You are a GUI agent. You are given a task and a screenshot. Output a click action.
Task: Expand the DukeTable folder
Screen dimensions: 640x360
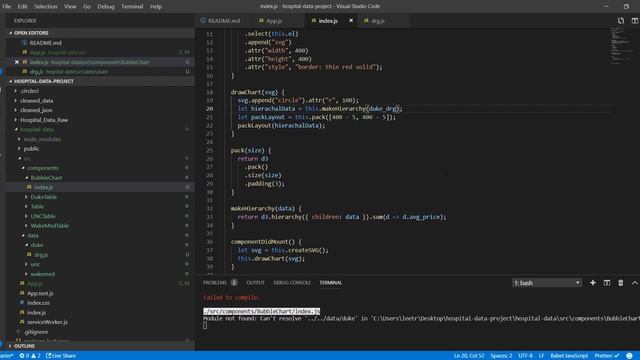(x=44, y=197)
